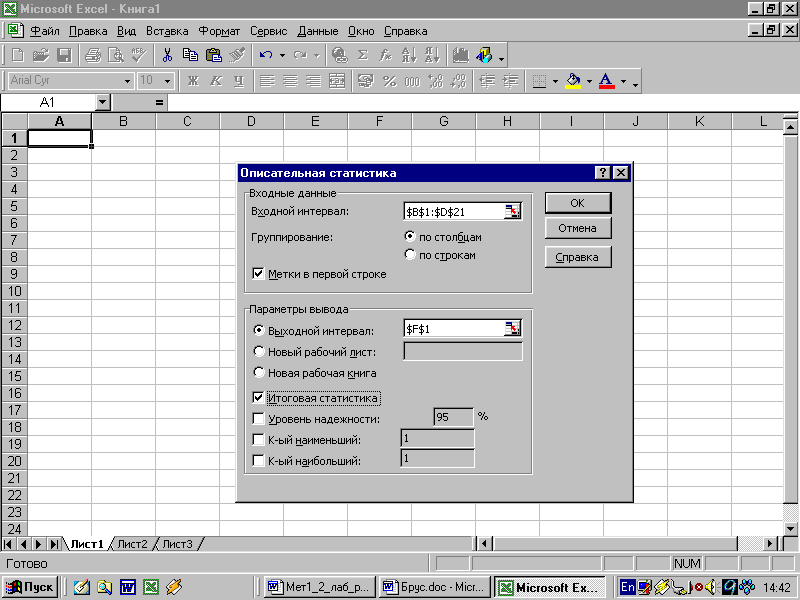Enable 'Уровень надежности' checkbox
Screen dimensions: 800x600
coord(258,419)
